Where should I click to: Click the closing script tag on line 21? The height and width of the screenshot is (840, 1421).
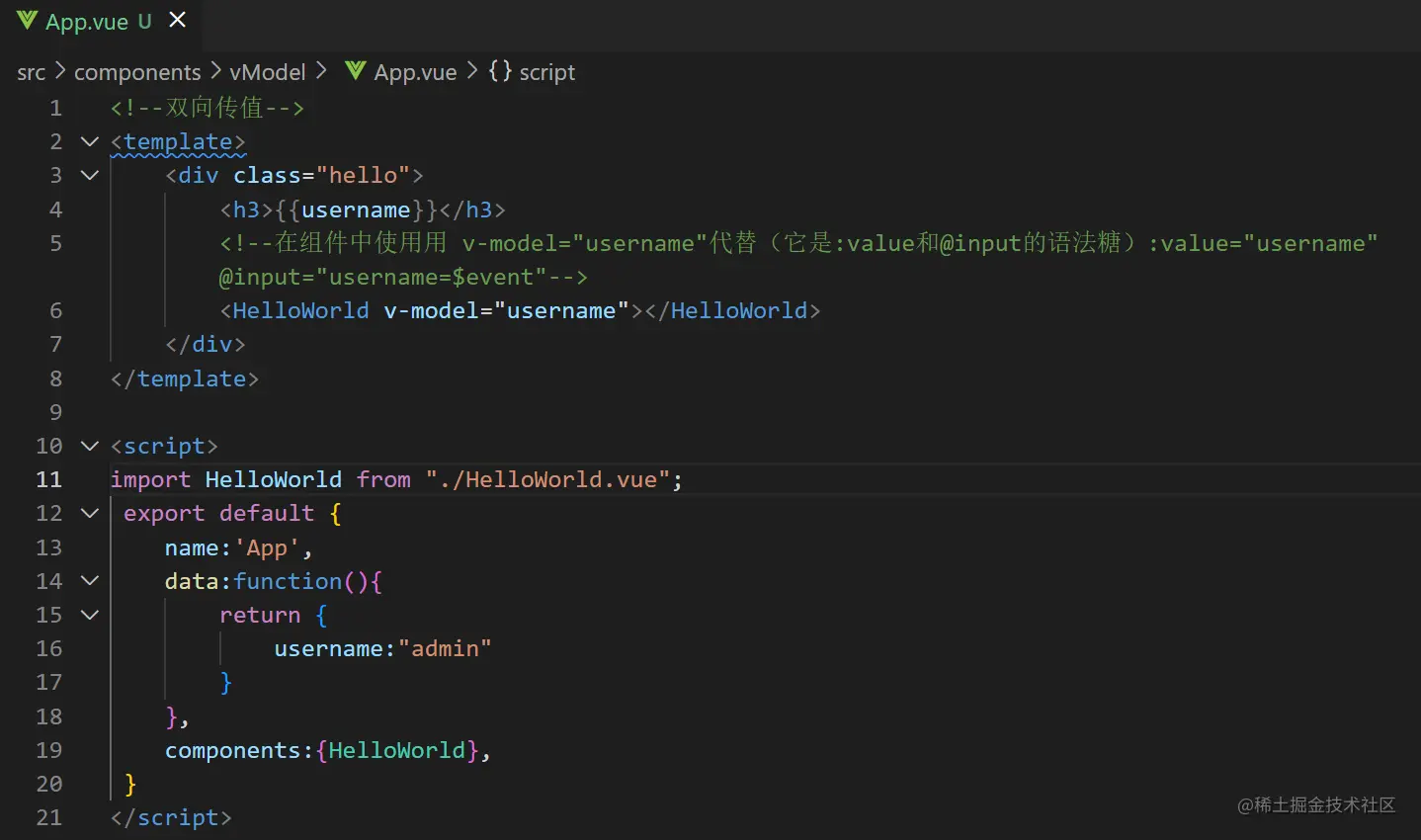tap(171, 817)
